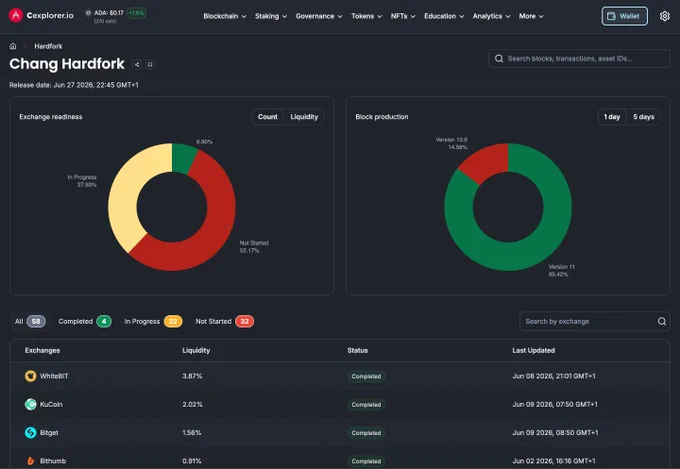Click the green Completed segment of the readiness donut

point(183,157)
